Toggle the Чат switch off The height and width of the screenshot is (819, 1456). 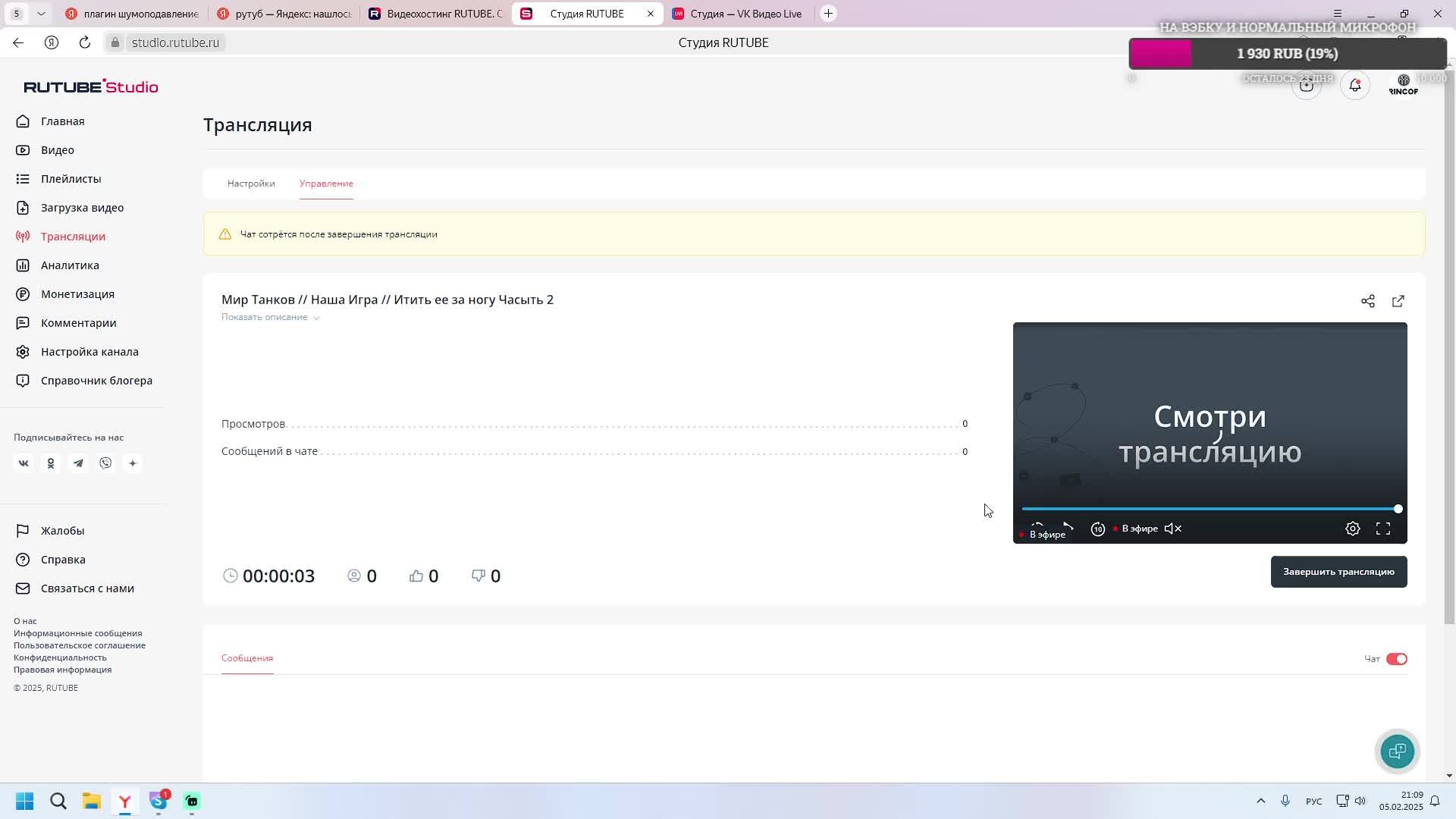[1395, 659]
